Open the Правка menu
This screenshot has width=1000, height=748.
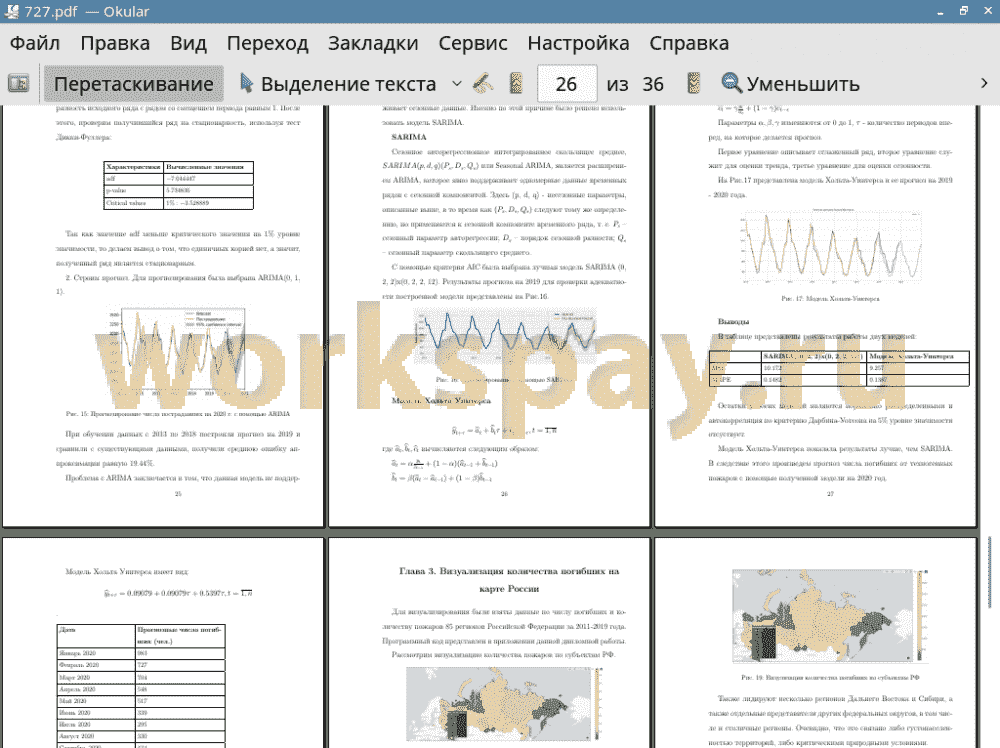pos(115,43)
